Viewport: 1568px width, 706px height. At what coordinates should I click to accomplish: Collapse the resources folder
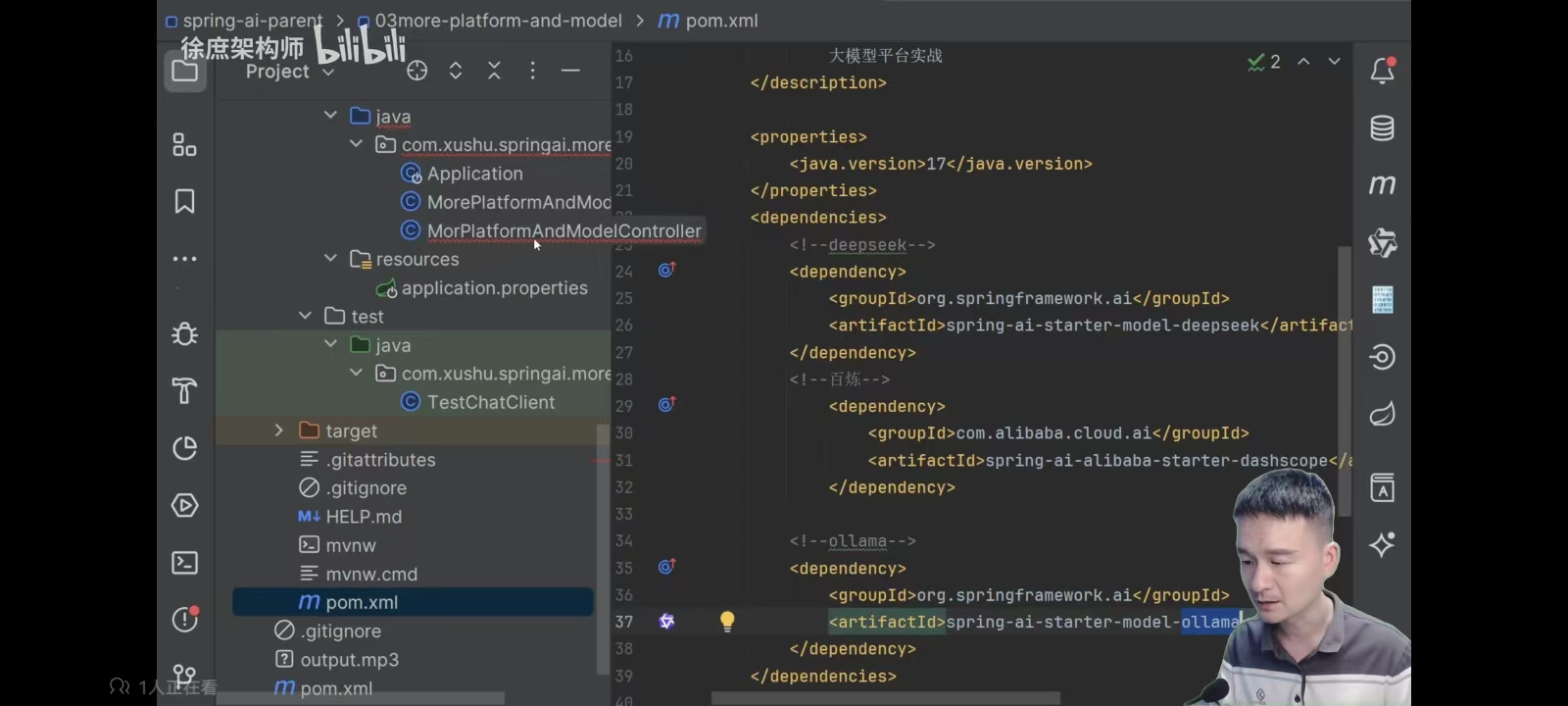coord(330,259)
